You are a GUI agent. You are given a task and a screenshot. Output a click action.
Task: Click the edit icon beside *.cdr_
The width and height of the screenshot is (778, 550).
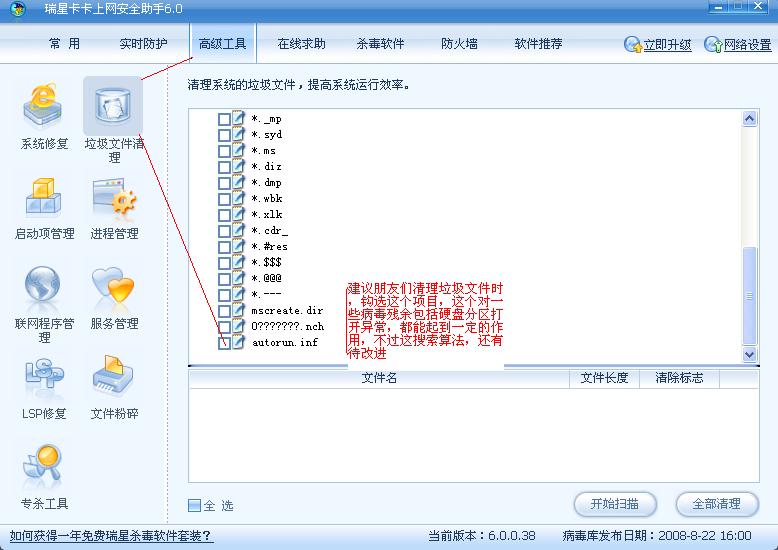tap(238, 230)
